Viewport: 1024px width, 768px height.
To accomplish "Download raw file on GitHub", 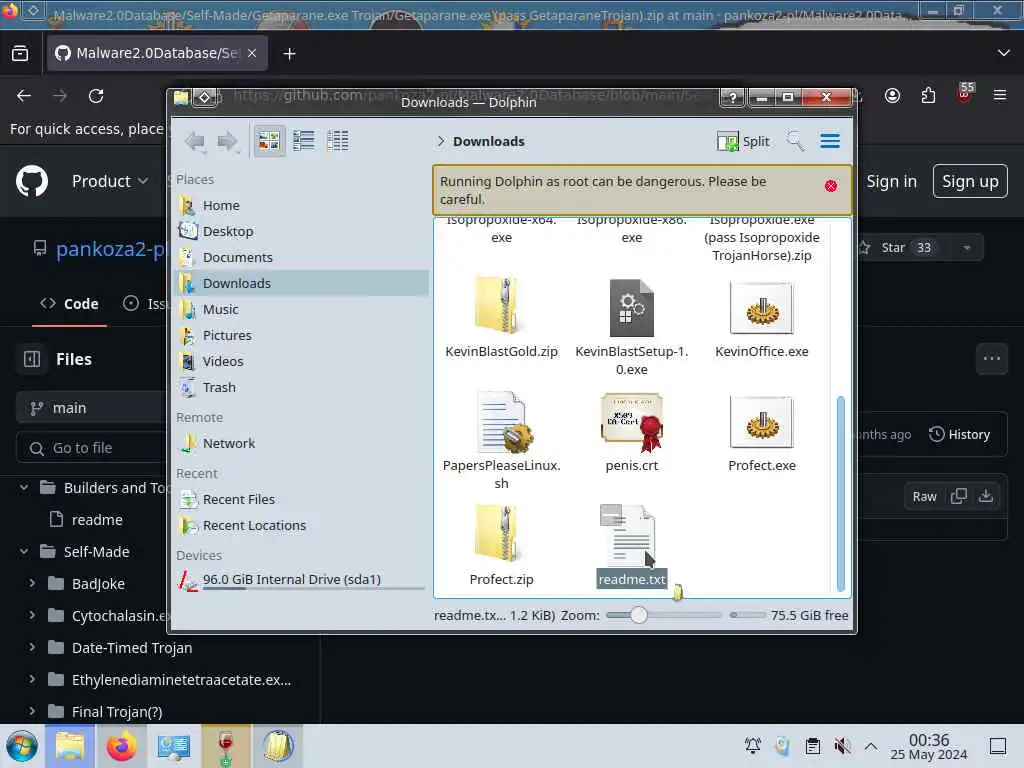I will click(986, 496).
